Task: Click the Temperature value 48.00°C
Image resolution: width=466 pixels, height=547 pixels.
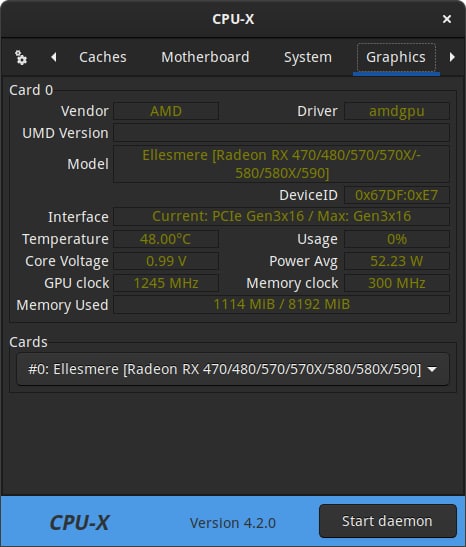Action: click(166, 239)
